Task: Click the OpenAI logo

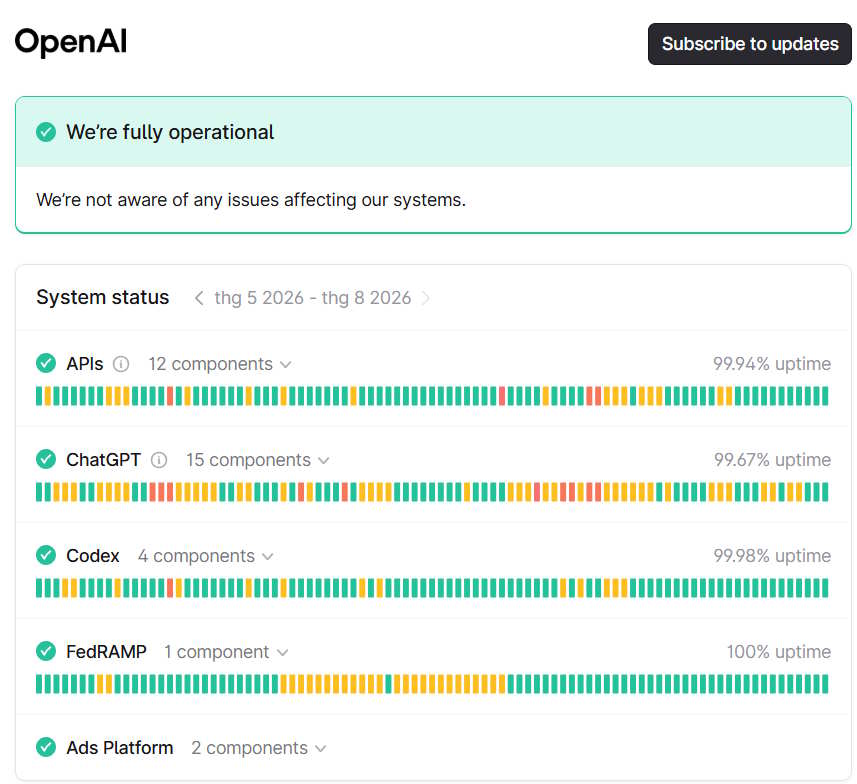Action: [71, 42]
